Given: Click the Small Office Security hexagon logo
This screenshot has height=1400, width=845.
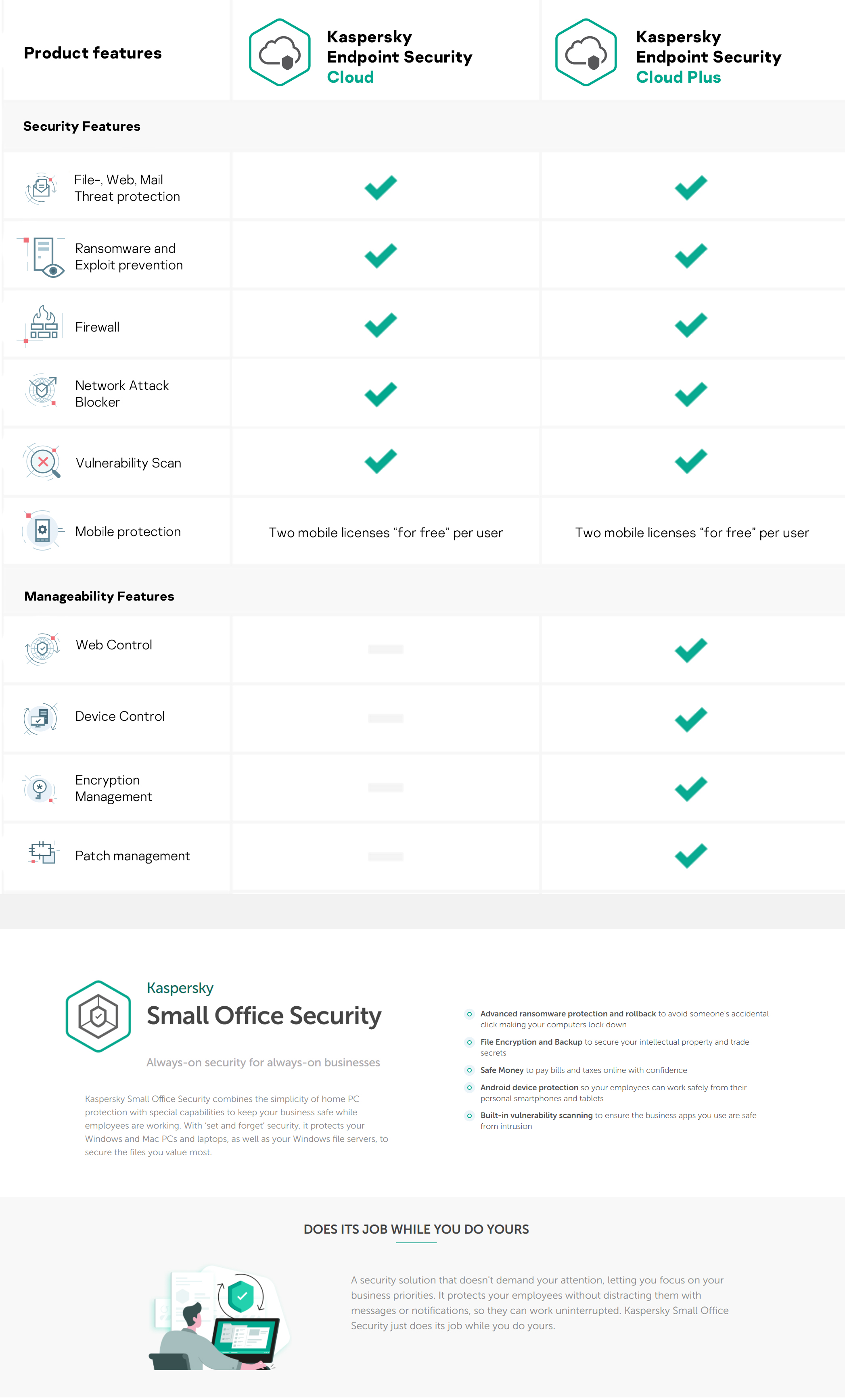Looking at the screenshot, I should click(x=98, y=1016).
